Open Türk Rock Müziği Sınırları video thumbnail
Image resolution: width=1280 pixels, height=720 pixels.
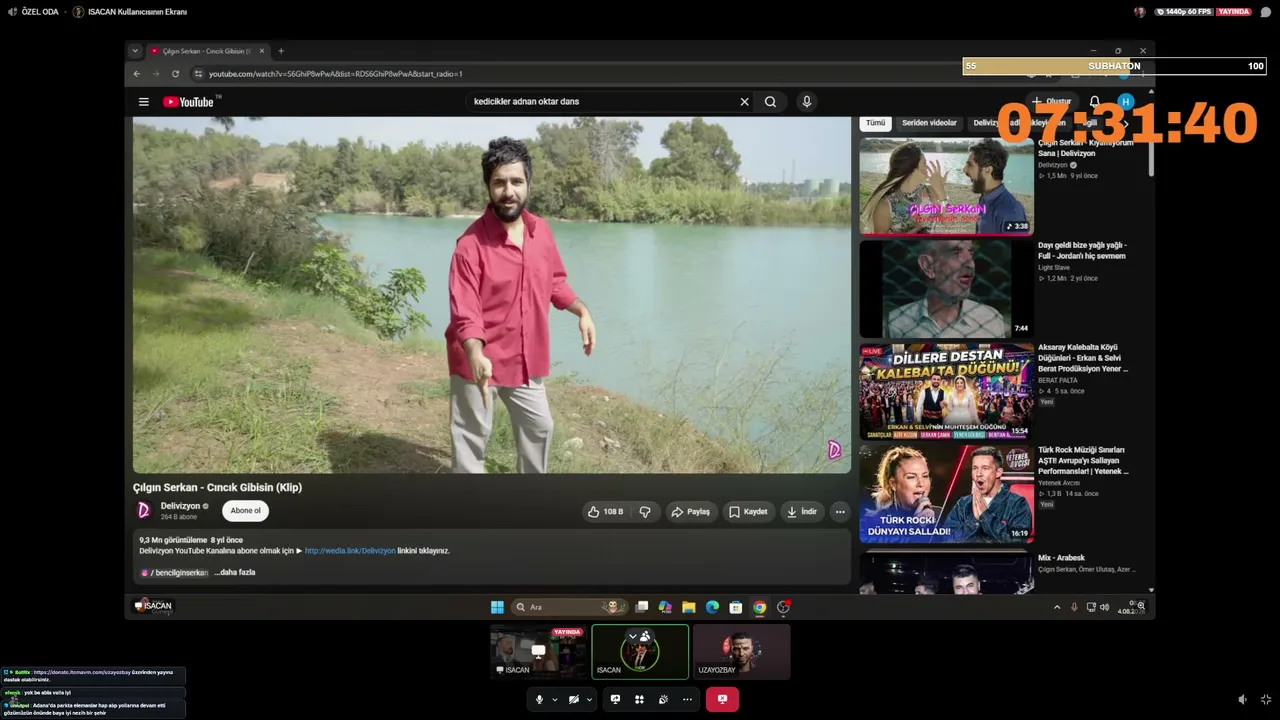(946, 494)
